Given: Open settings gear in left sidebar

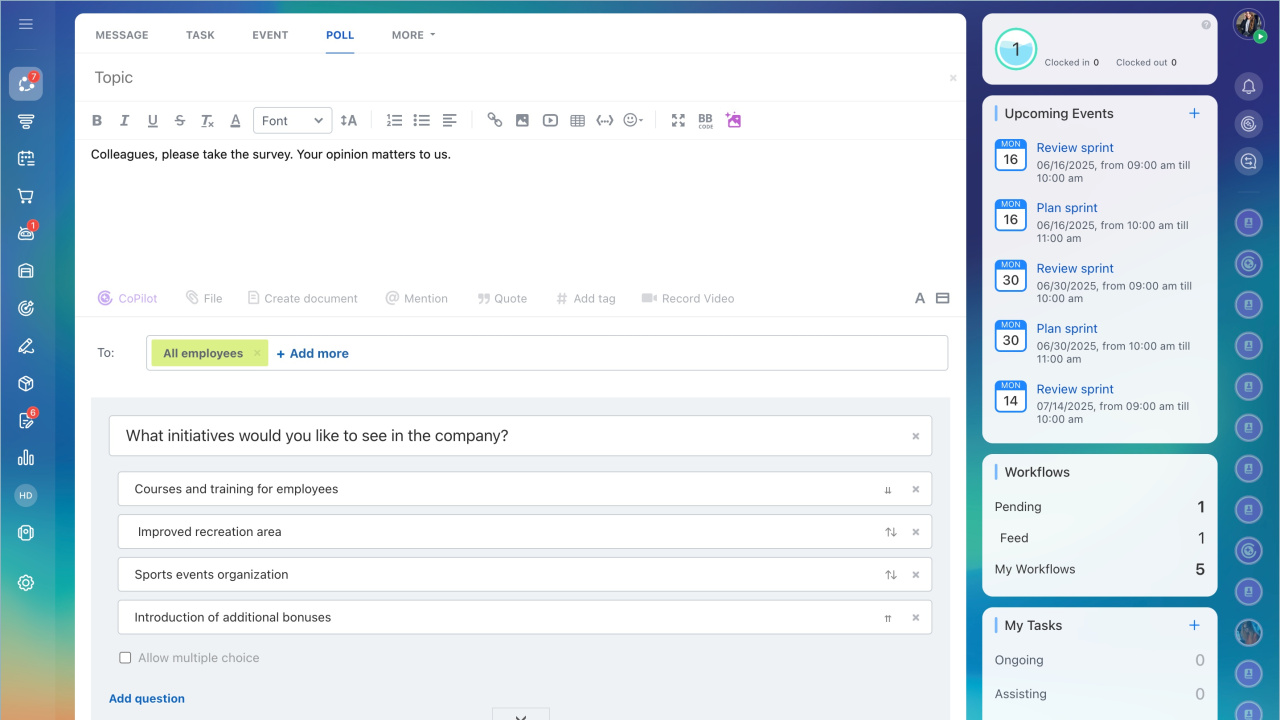Looking at the screenshot, I should [26, 583].
